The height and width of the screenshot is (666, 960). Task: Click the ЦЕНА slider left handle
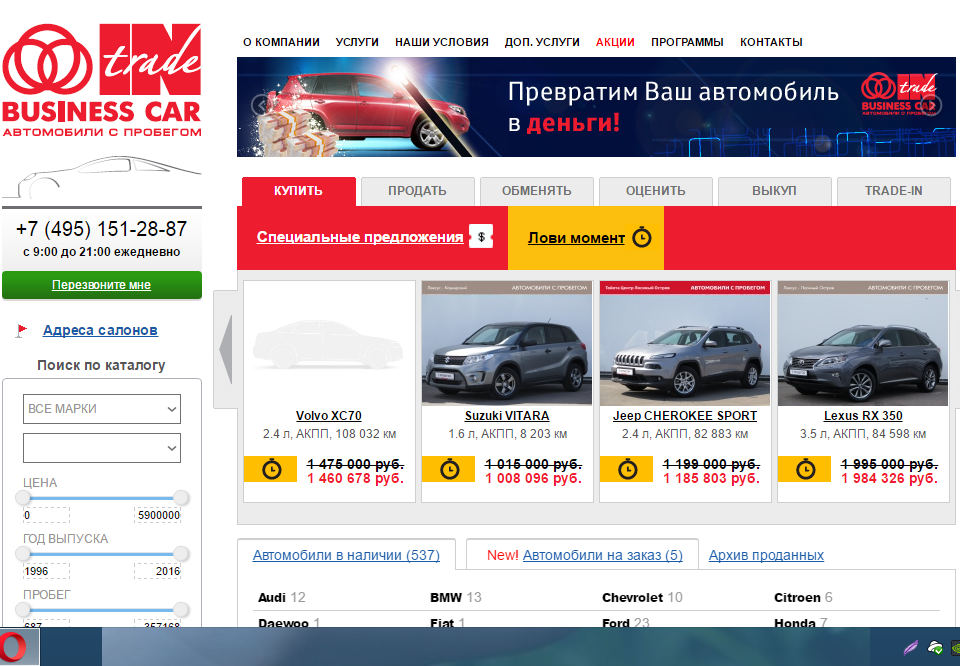pos(23,498)
